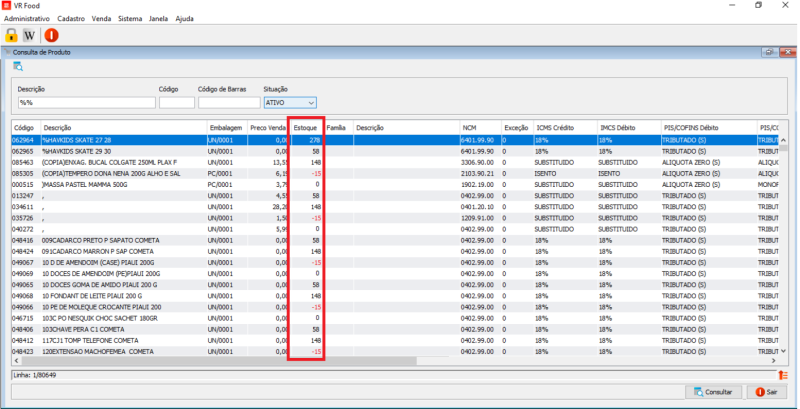This screenshot has width=800, height=409.
Task: Open the Janela menu
Action: point(158,19)
